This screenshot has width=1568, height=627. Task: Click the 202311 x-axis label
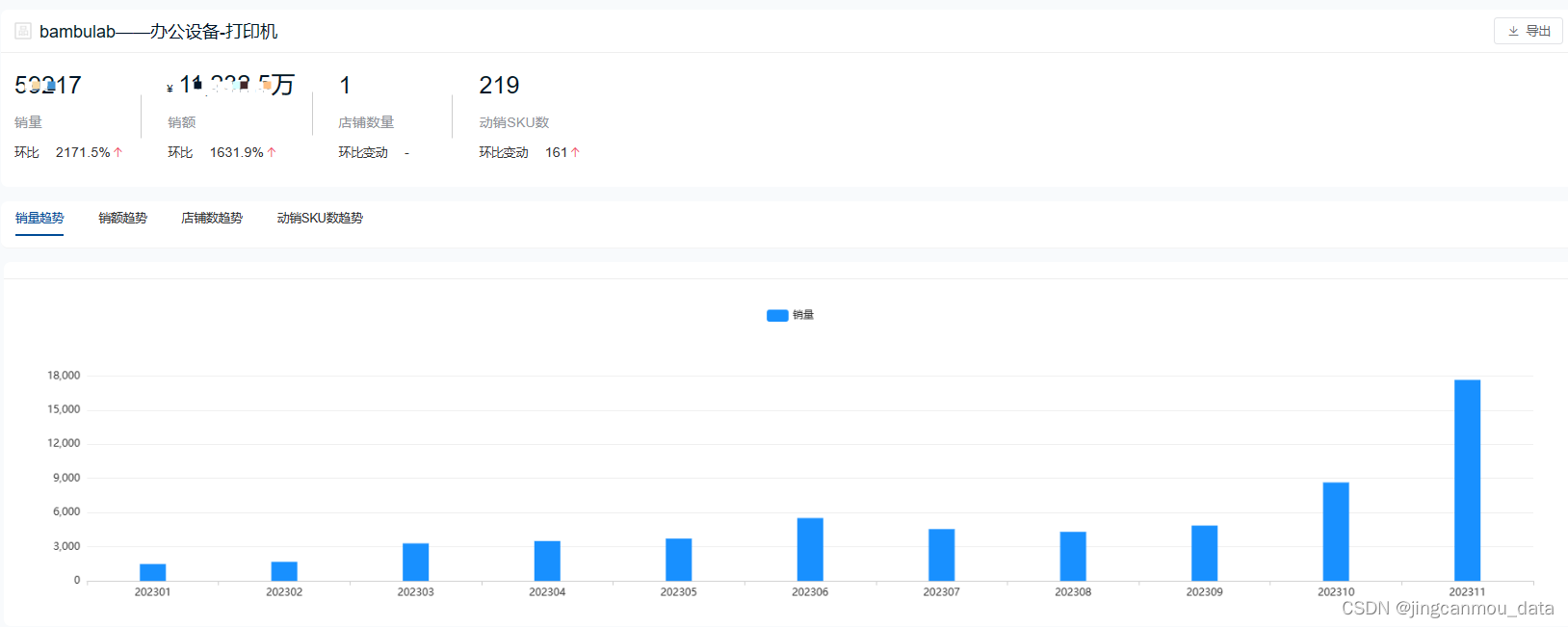point(1467,592)
